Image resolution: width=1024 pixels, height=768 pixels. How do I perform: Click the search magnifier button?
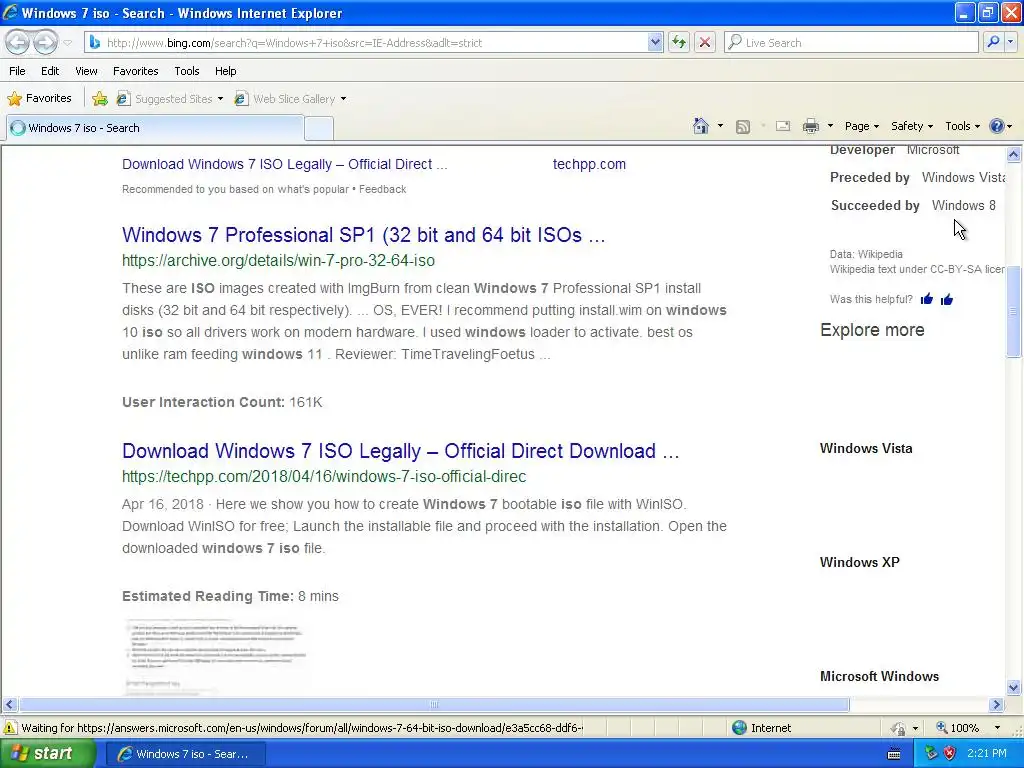pyautogui.click(x=993, y=42)
